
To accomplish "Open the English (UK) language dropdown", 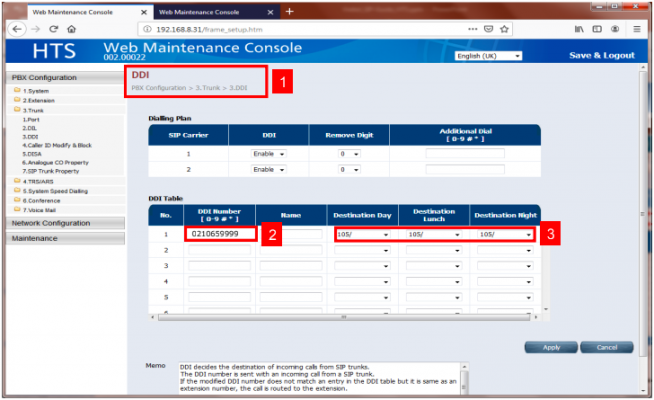I will [488, 56].
